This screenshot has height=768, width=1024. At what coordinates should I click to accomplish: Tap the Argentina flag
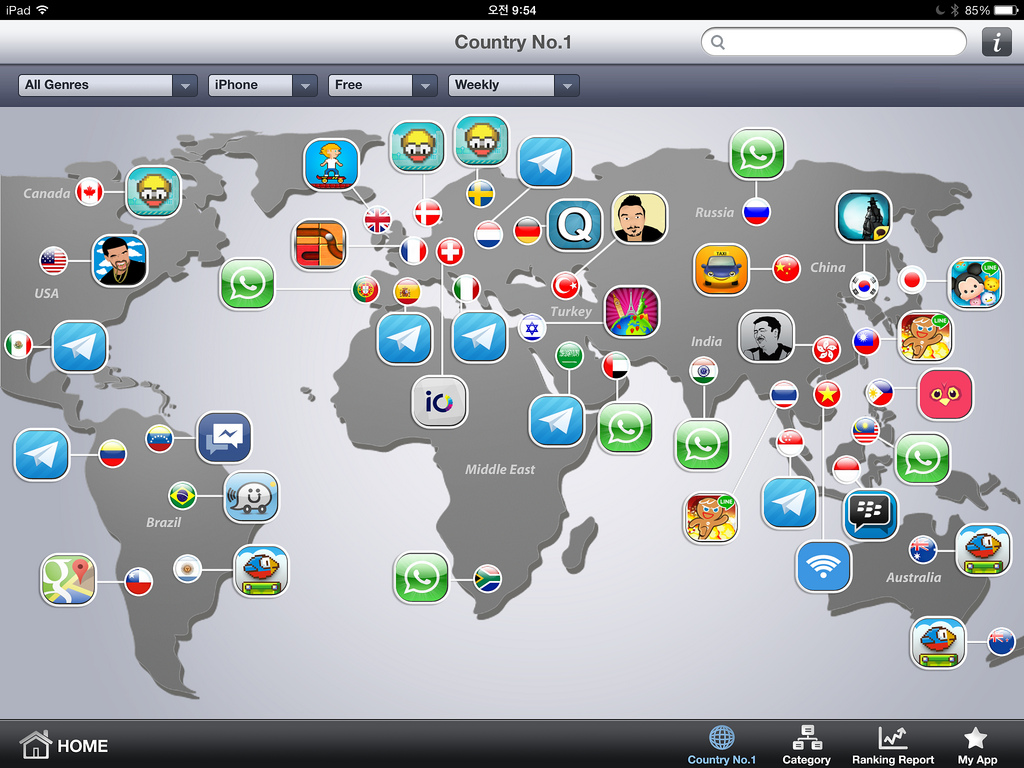187,568
